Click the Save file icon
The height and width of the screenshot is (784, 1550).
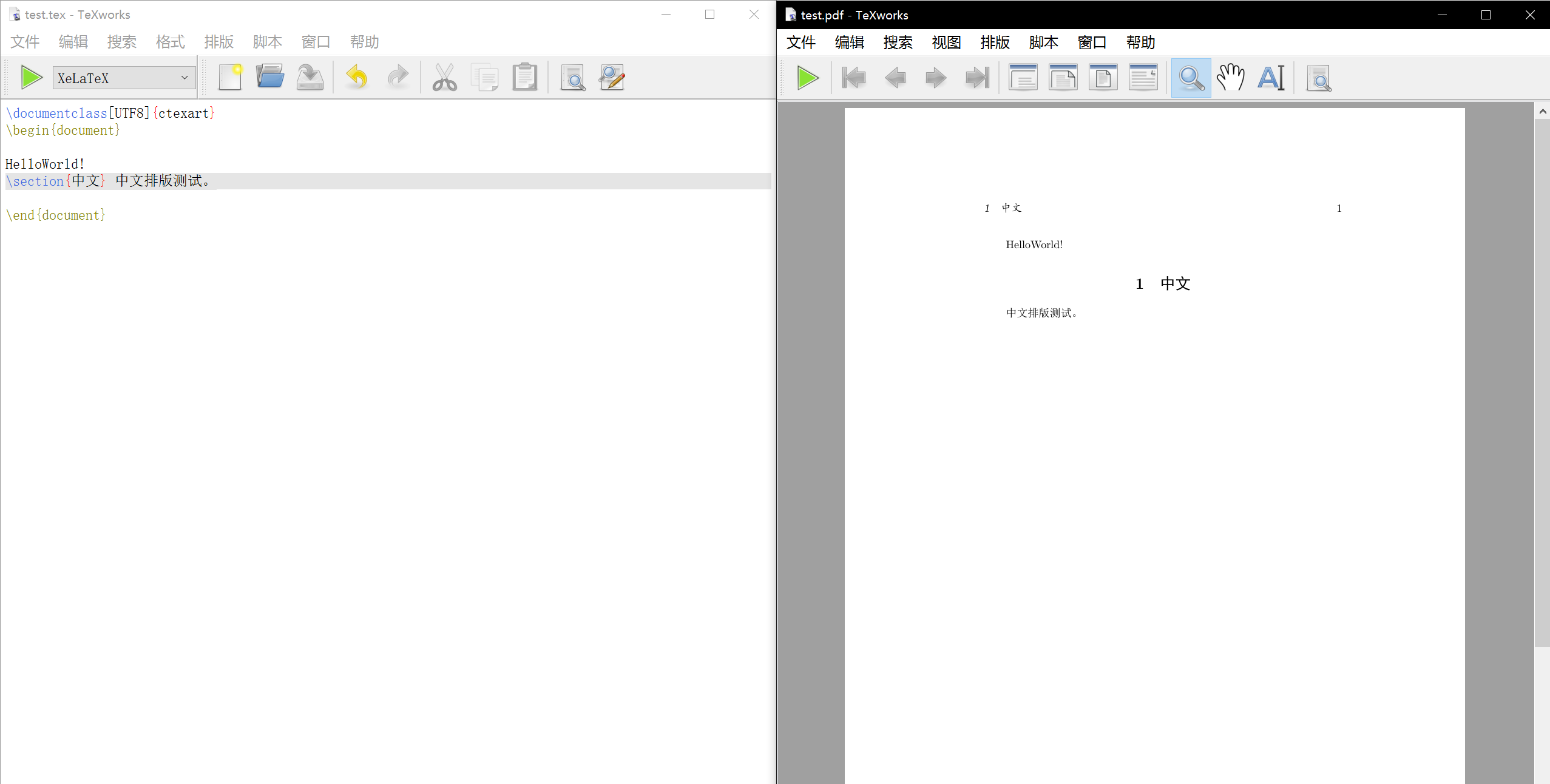(310, 78)
